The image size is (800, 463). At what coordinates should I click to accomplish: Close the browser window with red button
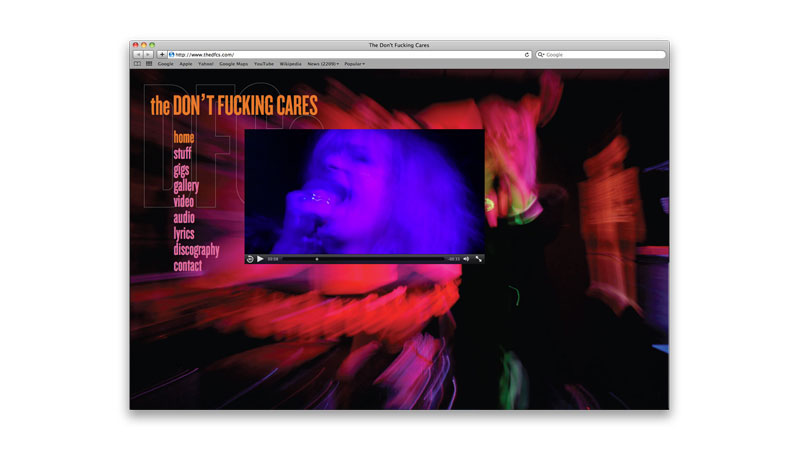click(x=136, y=45)
